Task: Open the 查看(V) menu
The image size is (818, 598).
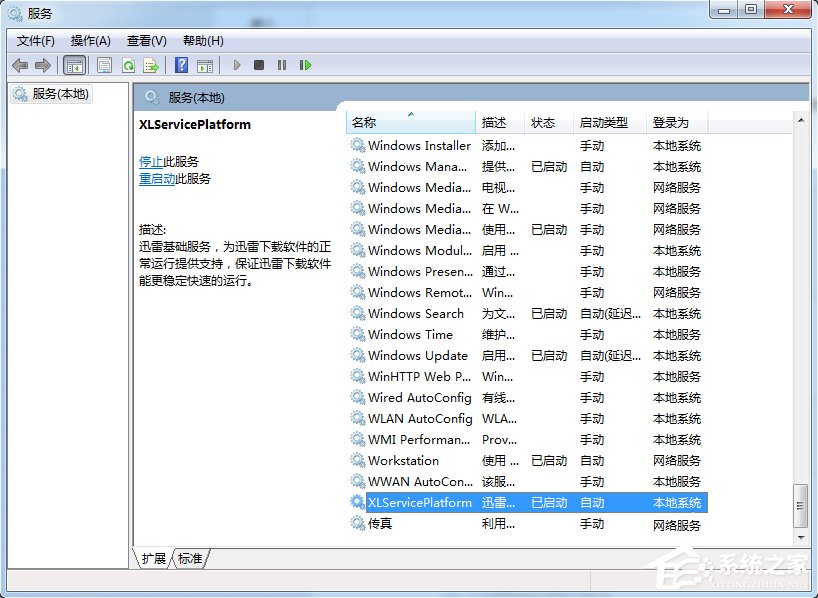Action: pyautogui.click(x=146, y=41)
